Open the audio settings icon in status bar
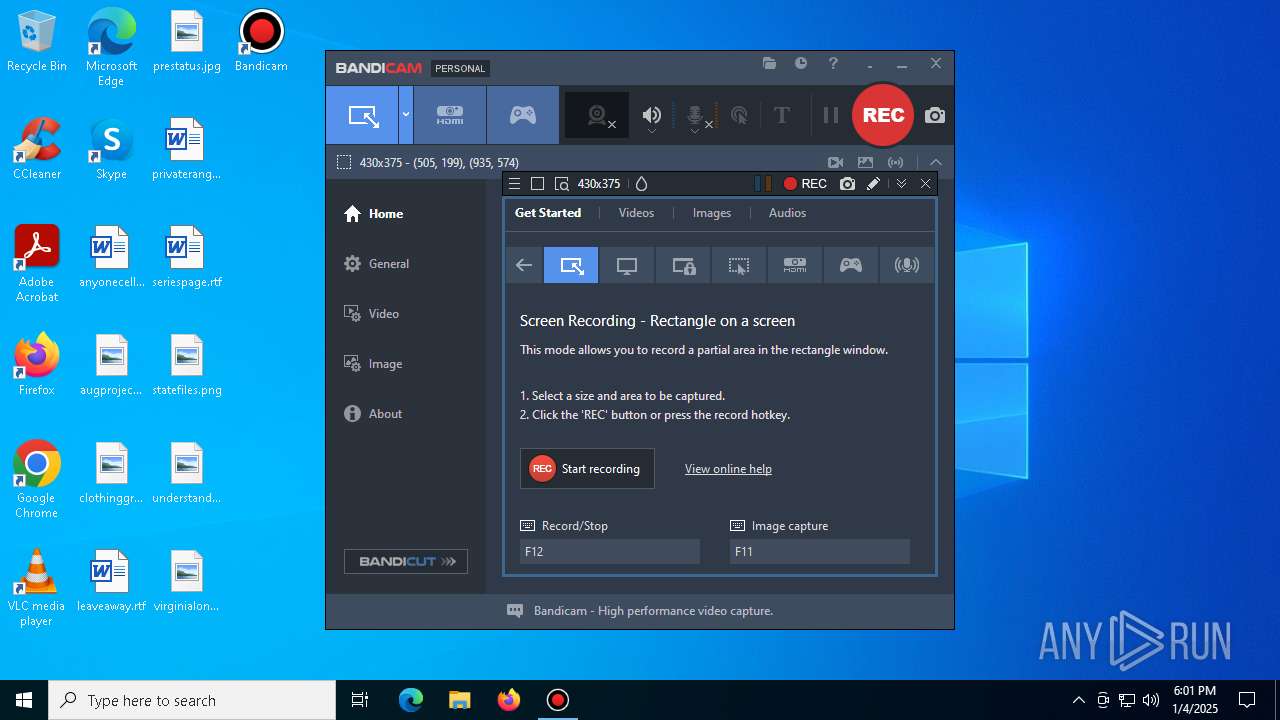1280x720 pixels. [x=896, y=162]
